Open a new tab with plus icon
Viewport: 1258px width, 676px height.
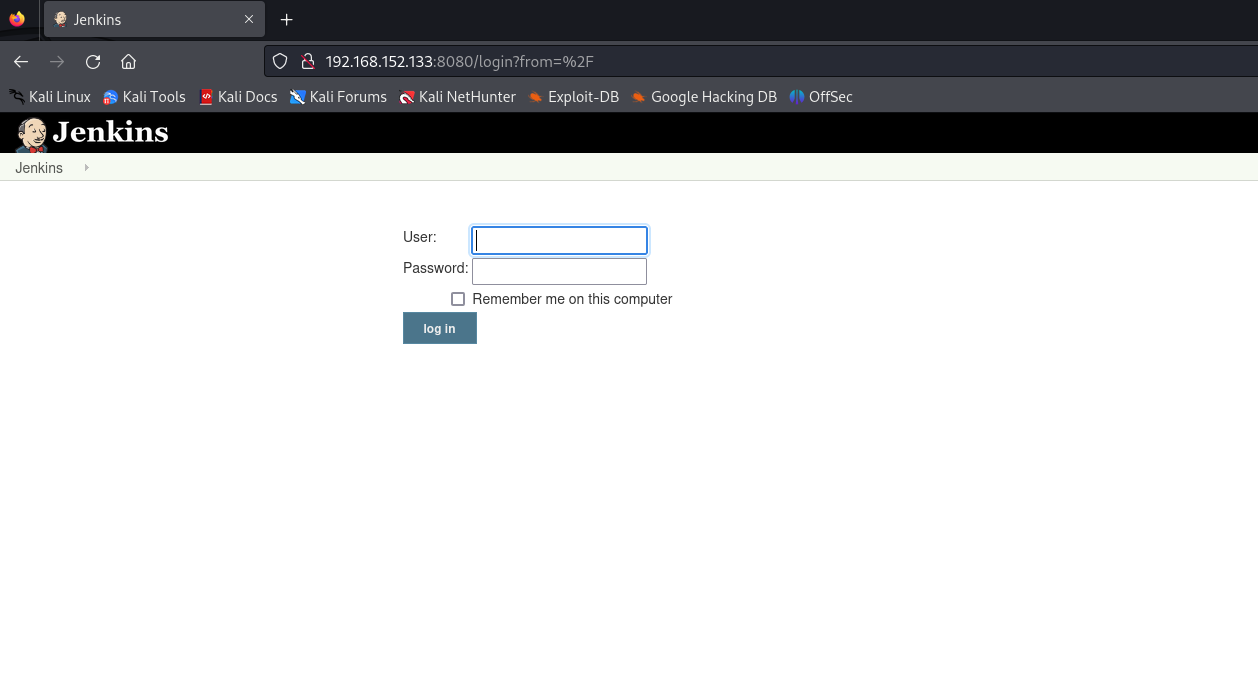point(287,20)
